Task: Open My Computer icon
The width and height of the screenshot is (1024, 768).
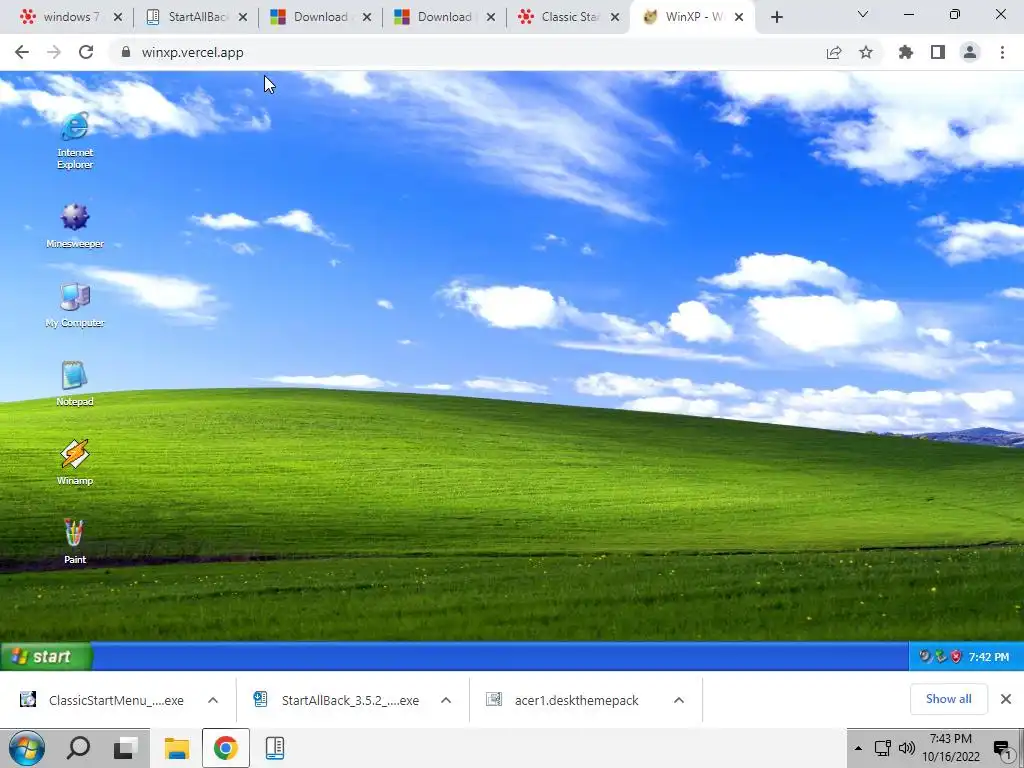Action: coord(74,304)
